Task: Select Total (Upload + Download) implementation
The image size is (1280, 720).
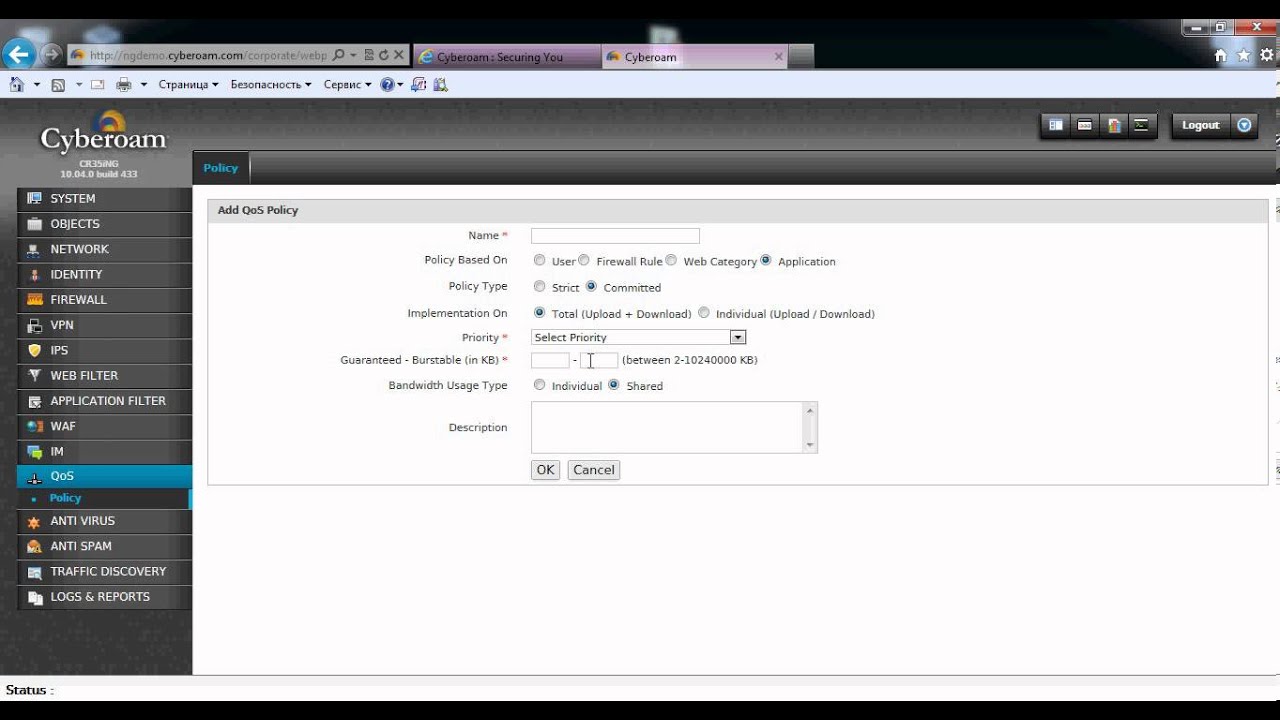Action: (540, 313)
